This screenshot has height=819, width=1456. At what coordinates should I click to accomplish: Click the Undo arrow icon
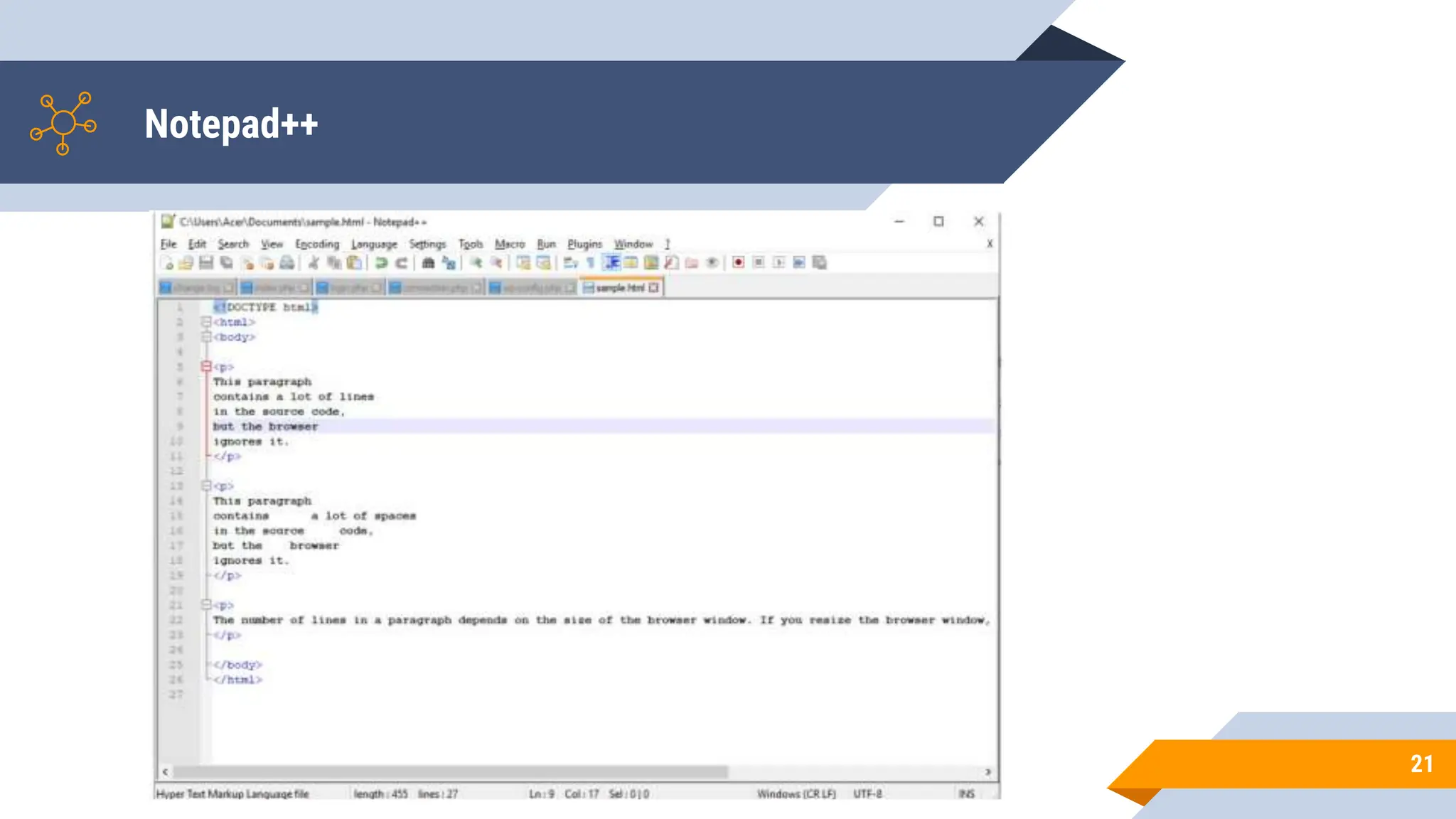click(382, 263)
